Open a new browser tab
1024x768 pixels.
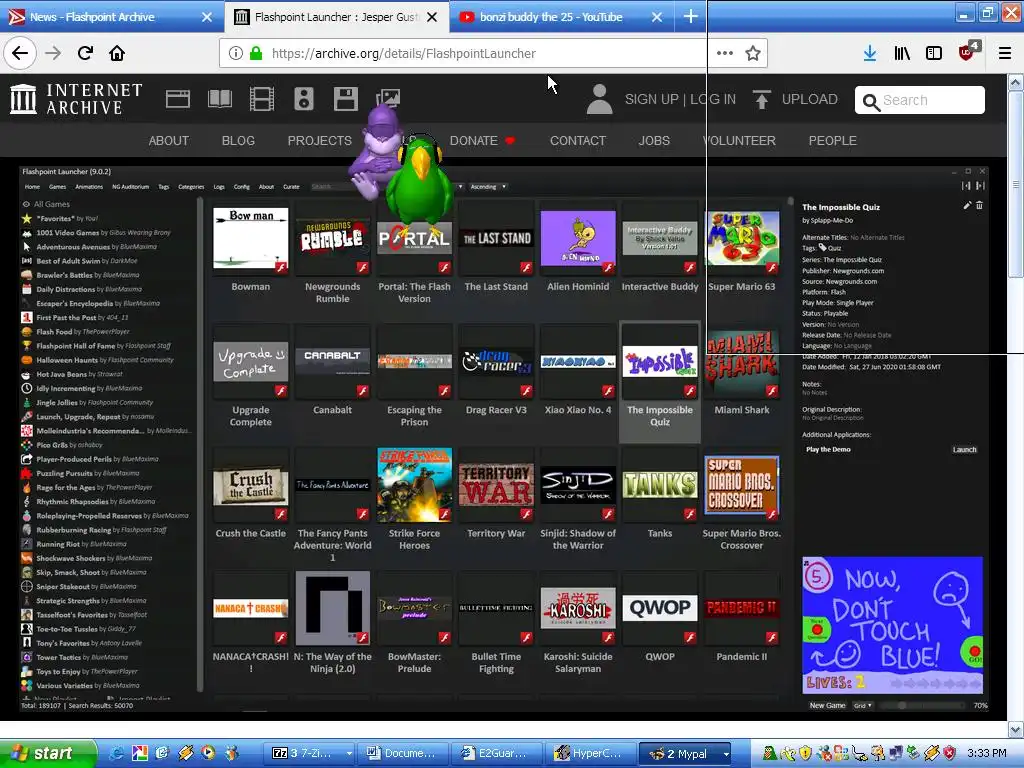coord(690,16)
